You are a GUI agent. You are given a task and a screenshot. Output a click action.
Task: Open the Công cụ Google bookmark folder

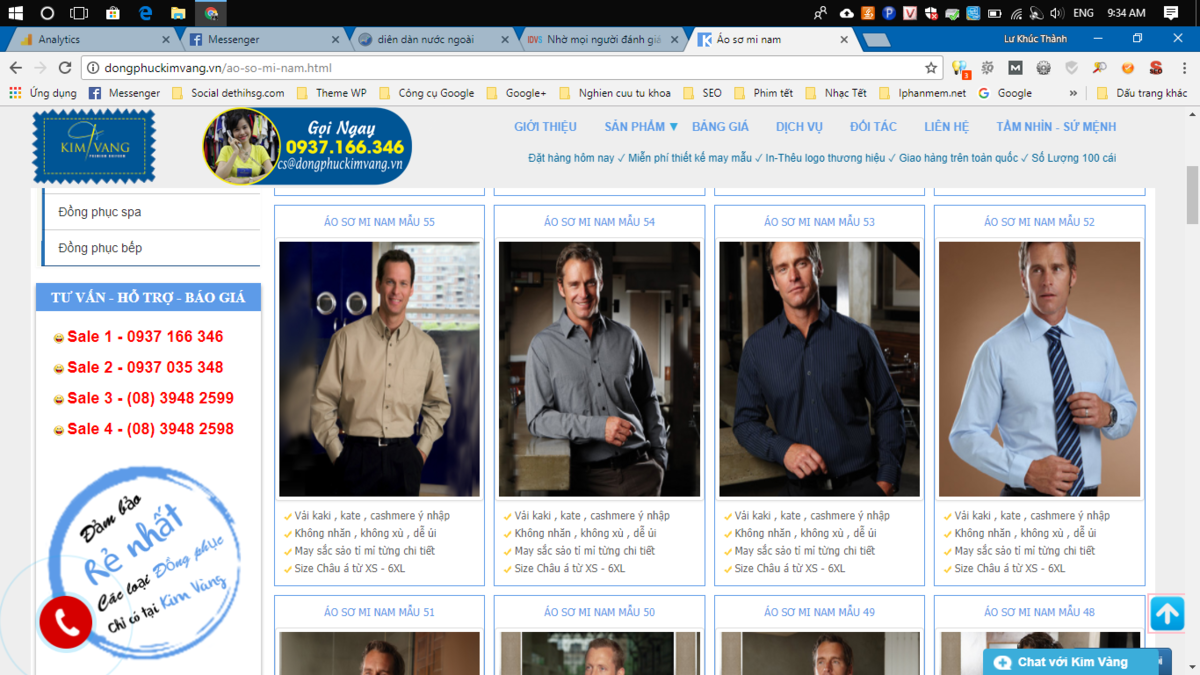[x=427, y=93]
